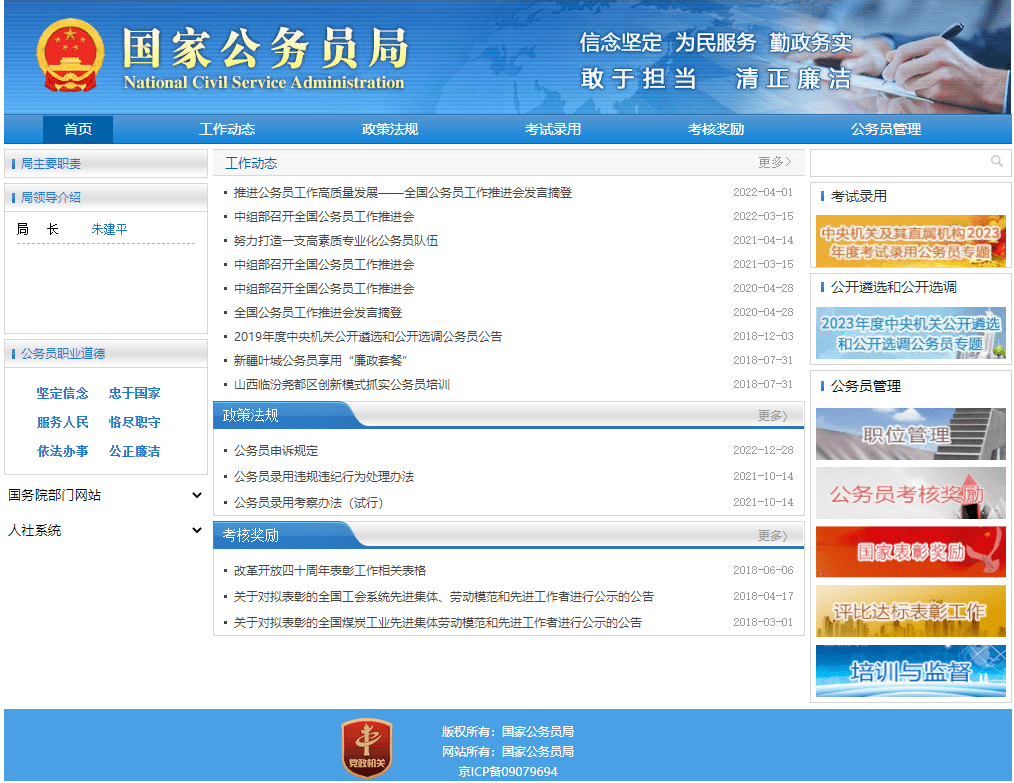Open the 政策法规 nav menu item

pos(390,129)
